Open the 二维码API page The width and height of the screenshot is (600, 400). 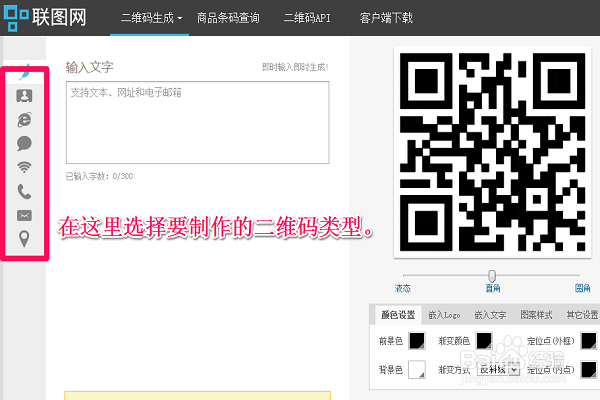click(x=307, y=18)
